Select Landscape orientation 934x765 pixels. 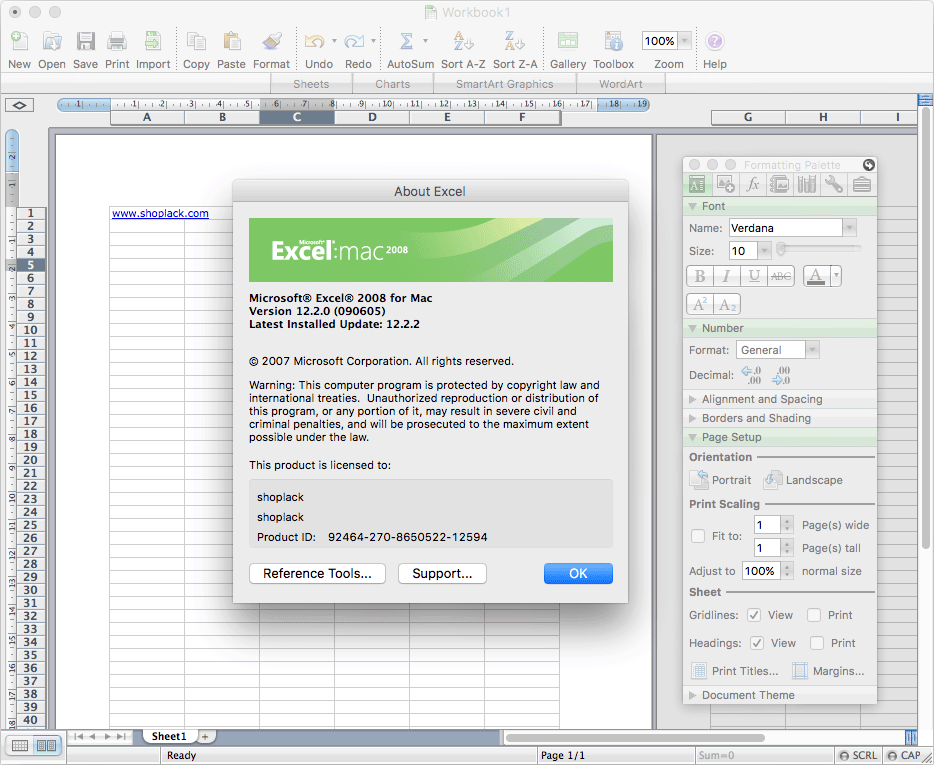pyautogui.click(x=803, y=480)
